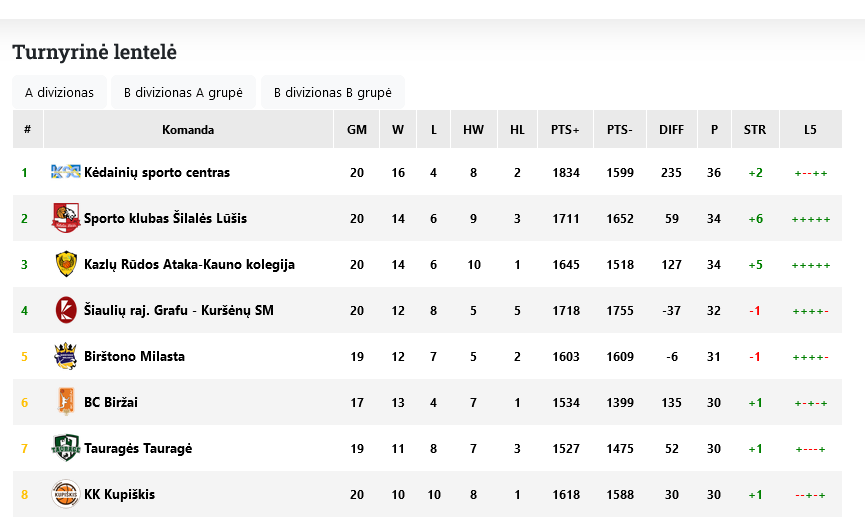Select the B divizionas B grupė tab
865x518 pixels.
[x=333, y=92]
